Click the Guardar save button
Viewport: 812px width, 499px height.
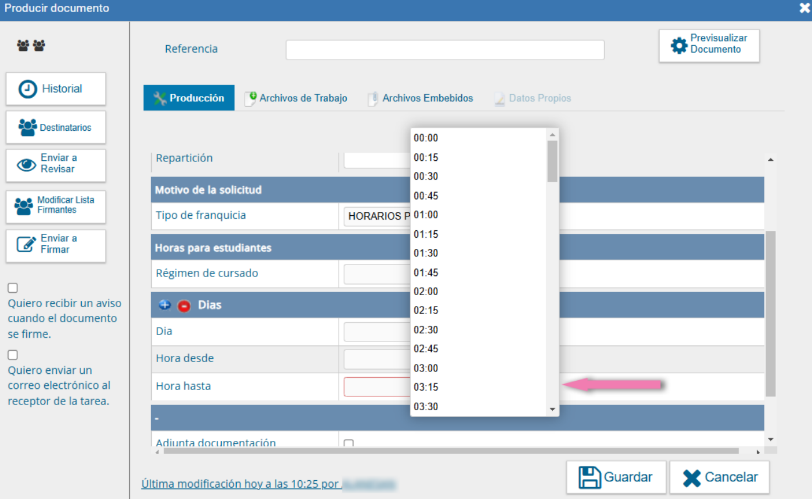tap(614, 477)
